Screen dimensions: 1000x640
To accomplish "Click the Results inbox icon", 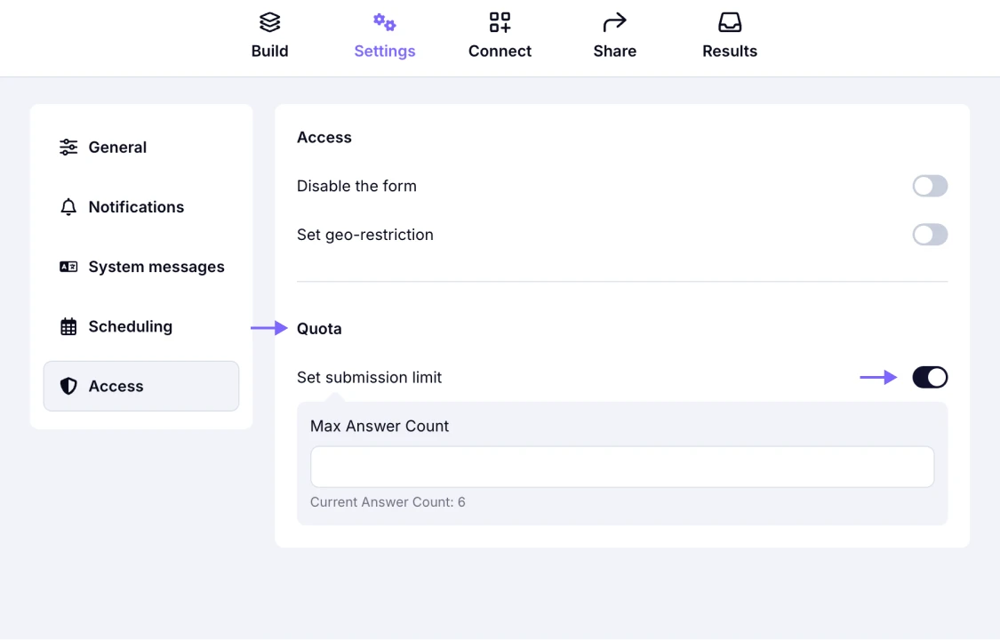I will tap(729, 22).
